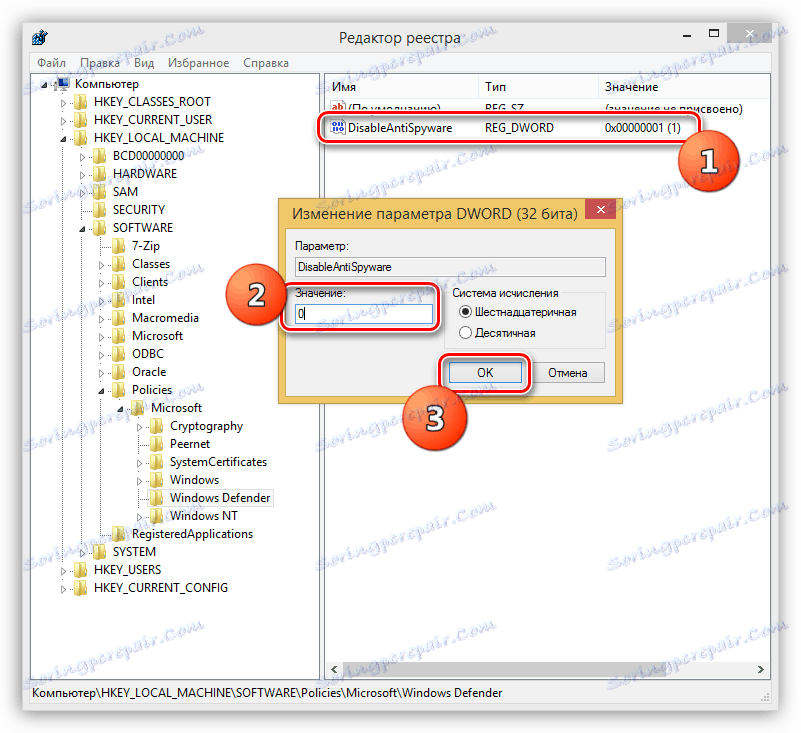
Task: Click the 7-Zip folder icon
Action: tap(119, 246)
